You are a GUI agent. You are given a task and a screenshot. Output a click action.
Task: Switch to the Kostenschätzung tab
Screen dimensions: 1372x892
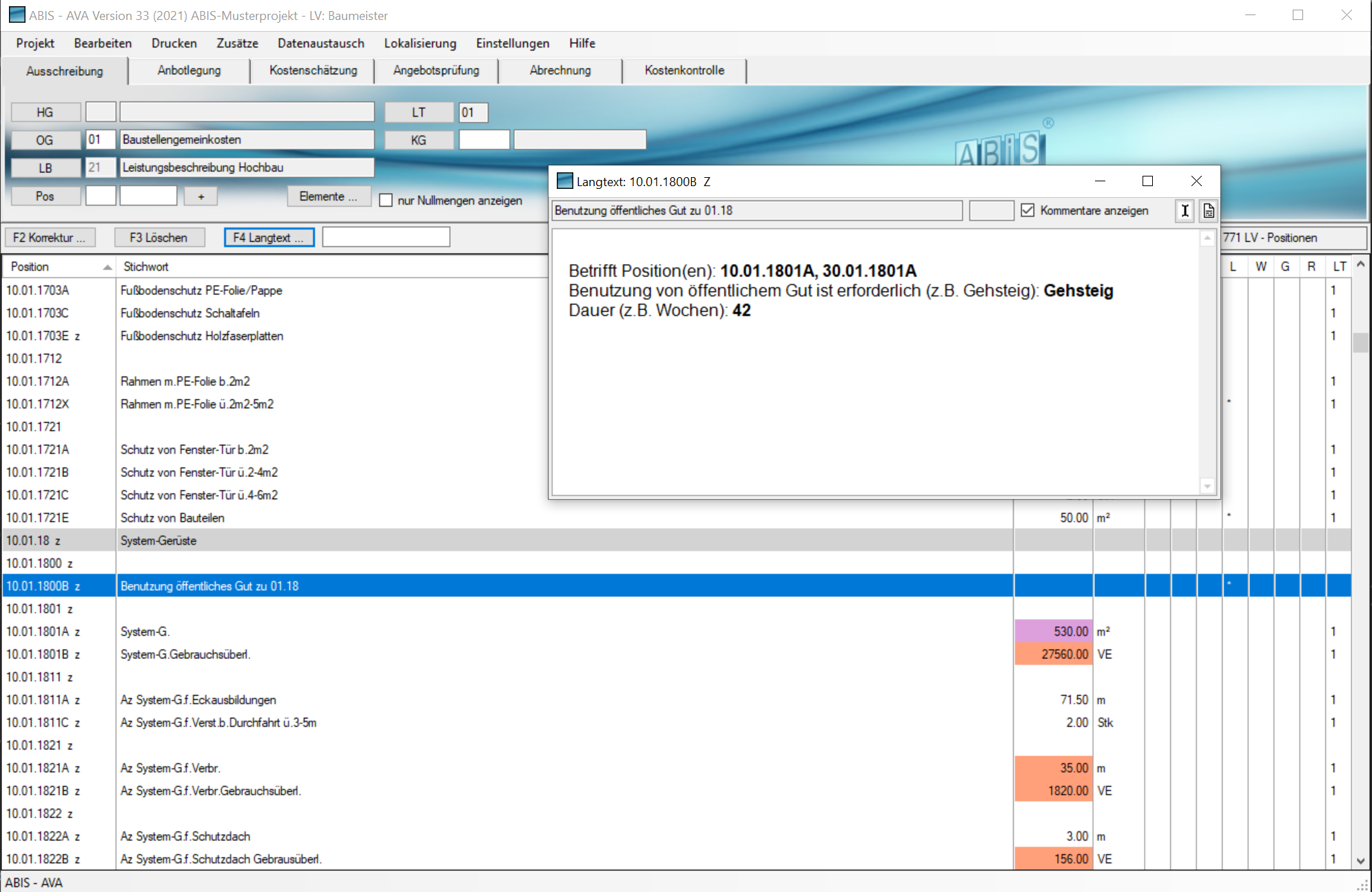pyautogui.click(x=313, y=70)
